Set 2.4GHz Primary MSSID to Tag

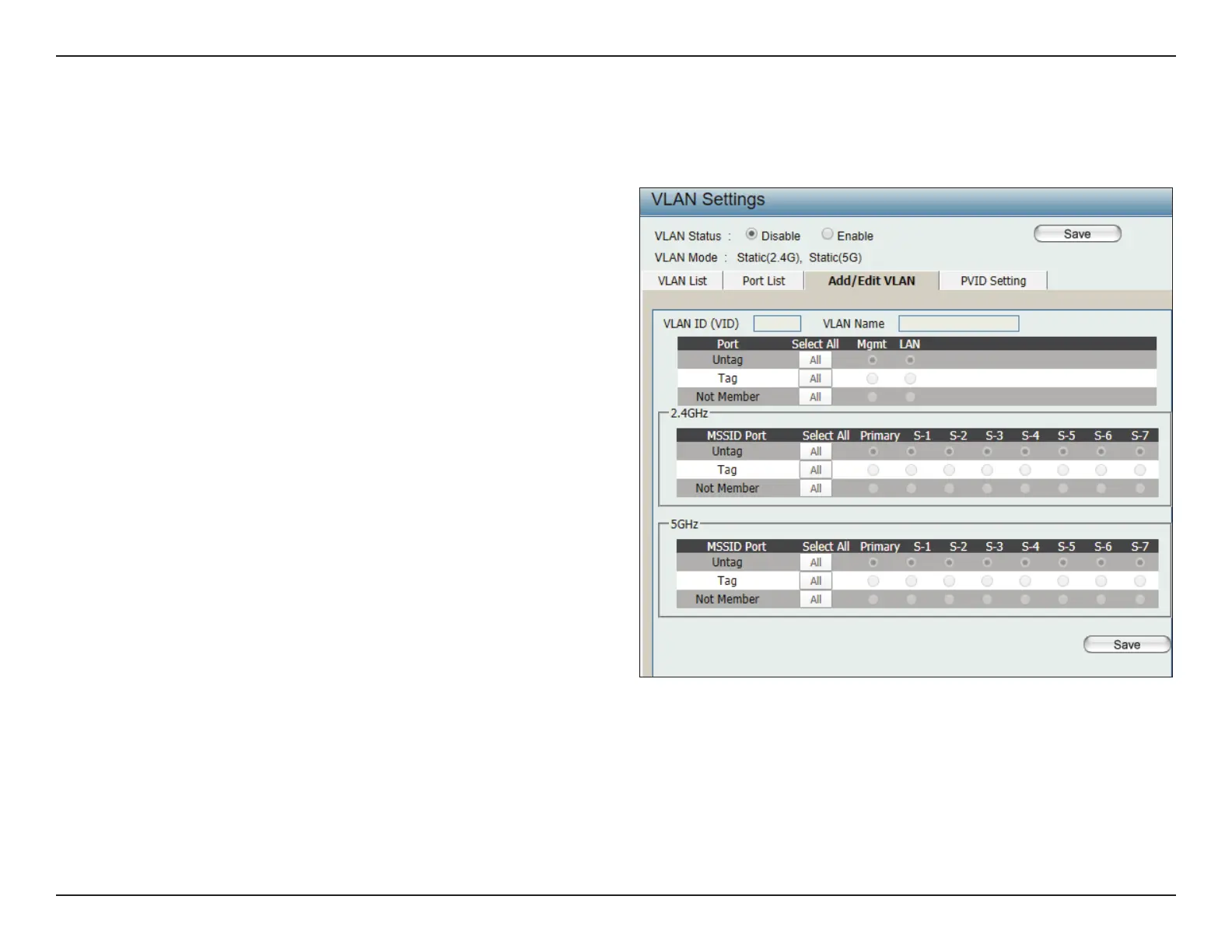point(873,470)
